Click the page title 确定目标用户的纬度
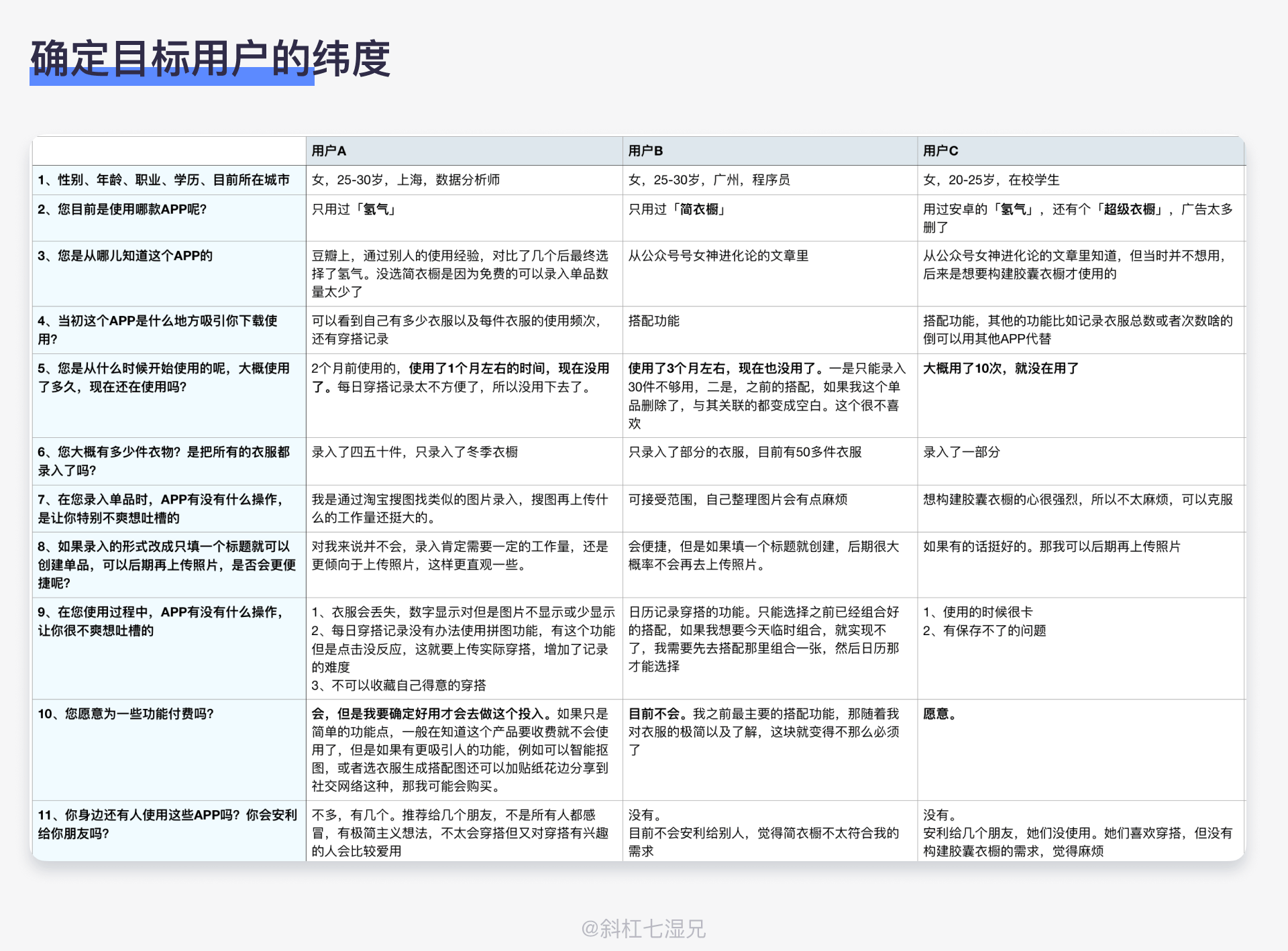Image resolution: width=1288 pixels, height=951 pixels. (x=210, y=59)
